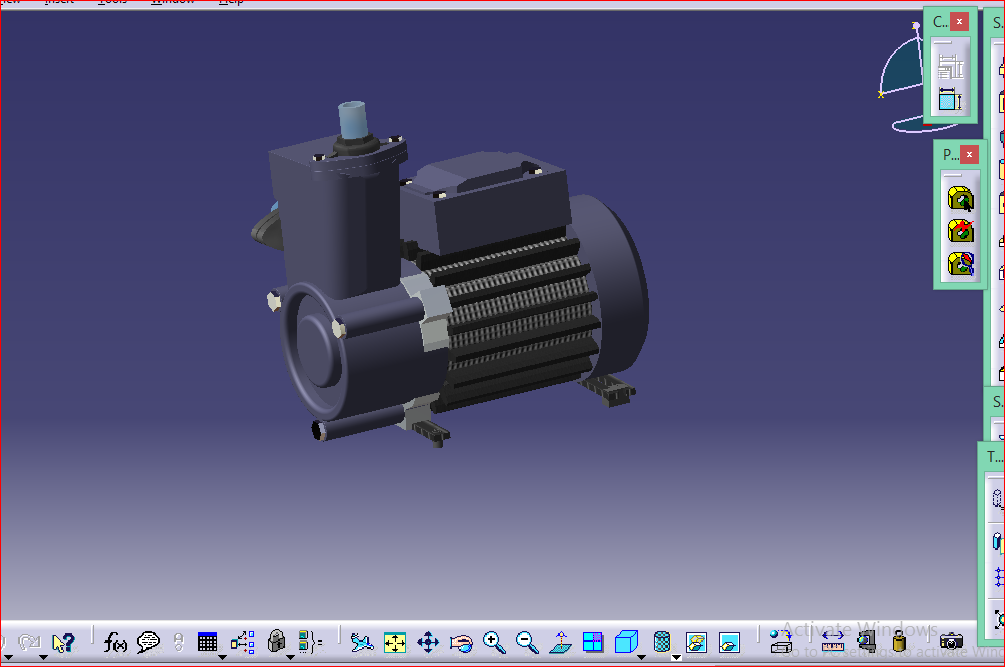Click the speech bubble Comment icon
This screenshot has height=667, width=1005.
(149, 642)
